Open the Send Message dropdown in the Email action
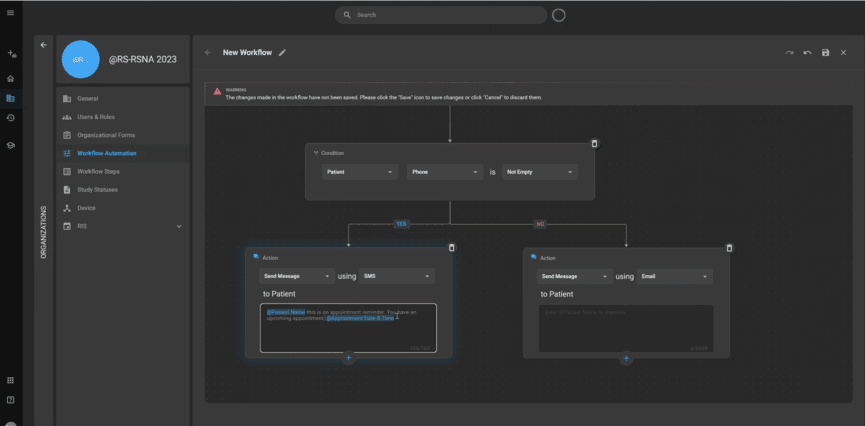The width and height of the screenshot is (865, 426). coord(575,276)
